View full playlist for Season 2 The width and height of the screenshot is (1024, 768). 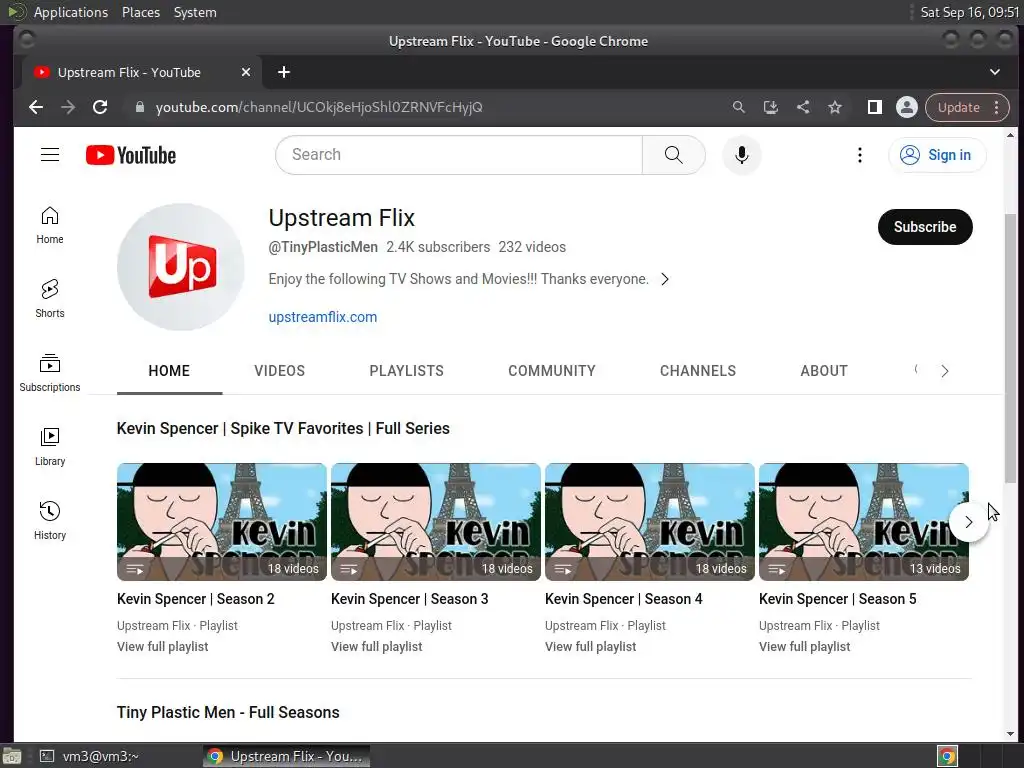point(163,647)
